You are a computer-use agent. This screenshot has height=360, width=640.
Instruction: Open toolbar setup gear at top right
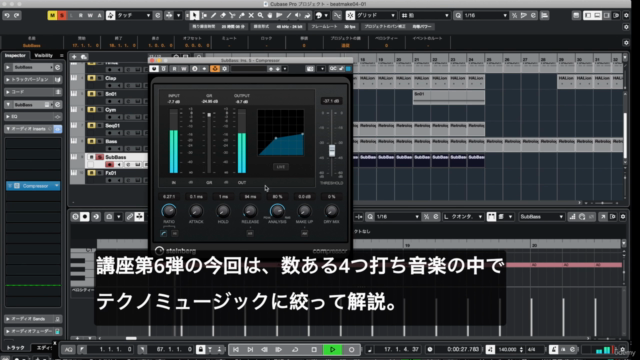coord(626,16)
